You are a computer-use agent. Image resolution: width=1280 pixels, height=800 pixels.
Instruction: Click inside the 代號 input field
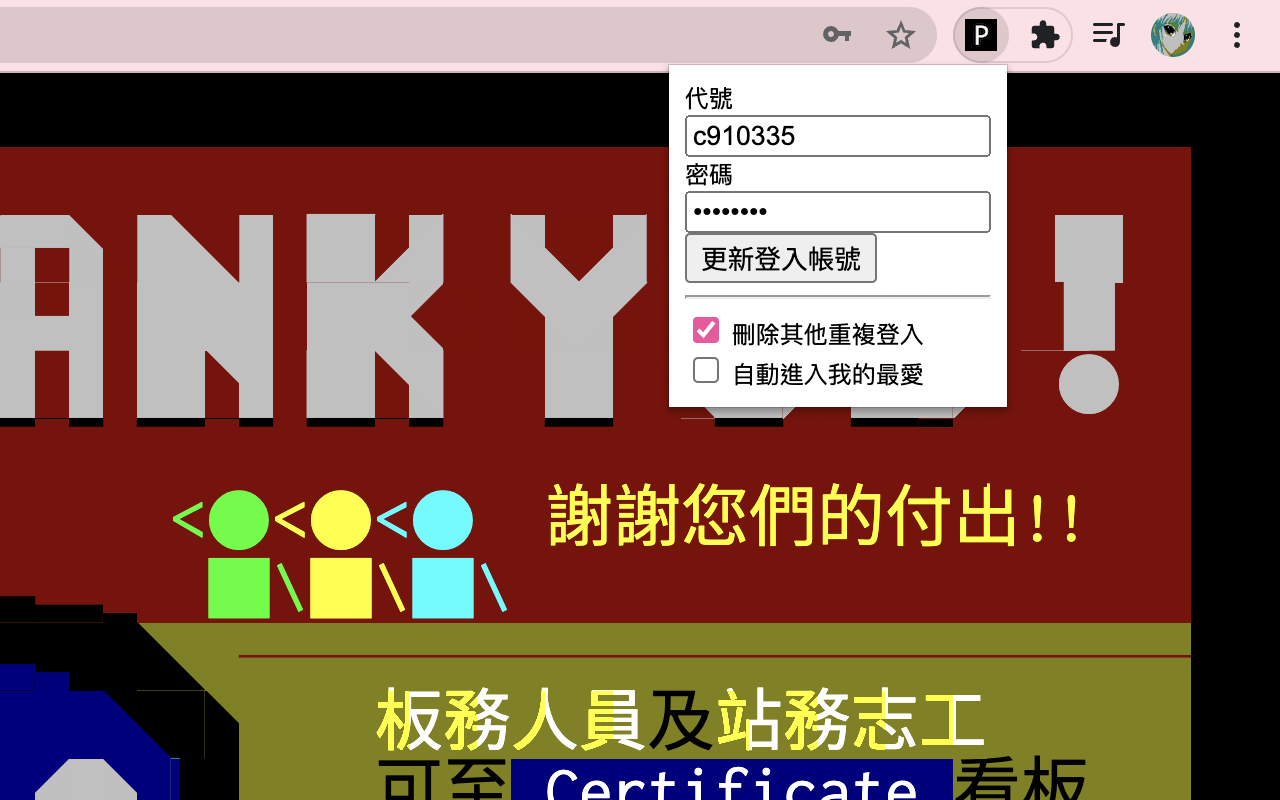(838, 136)
